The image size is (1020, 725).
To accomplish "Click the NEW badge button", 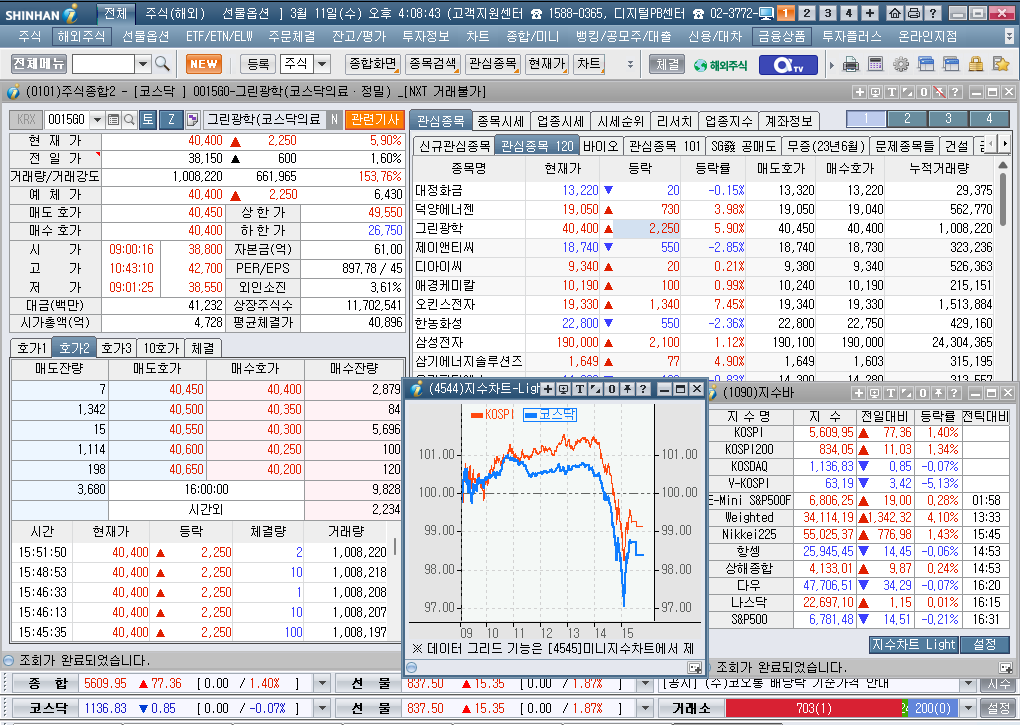I will pos(204,64).
